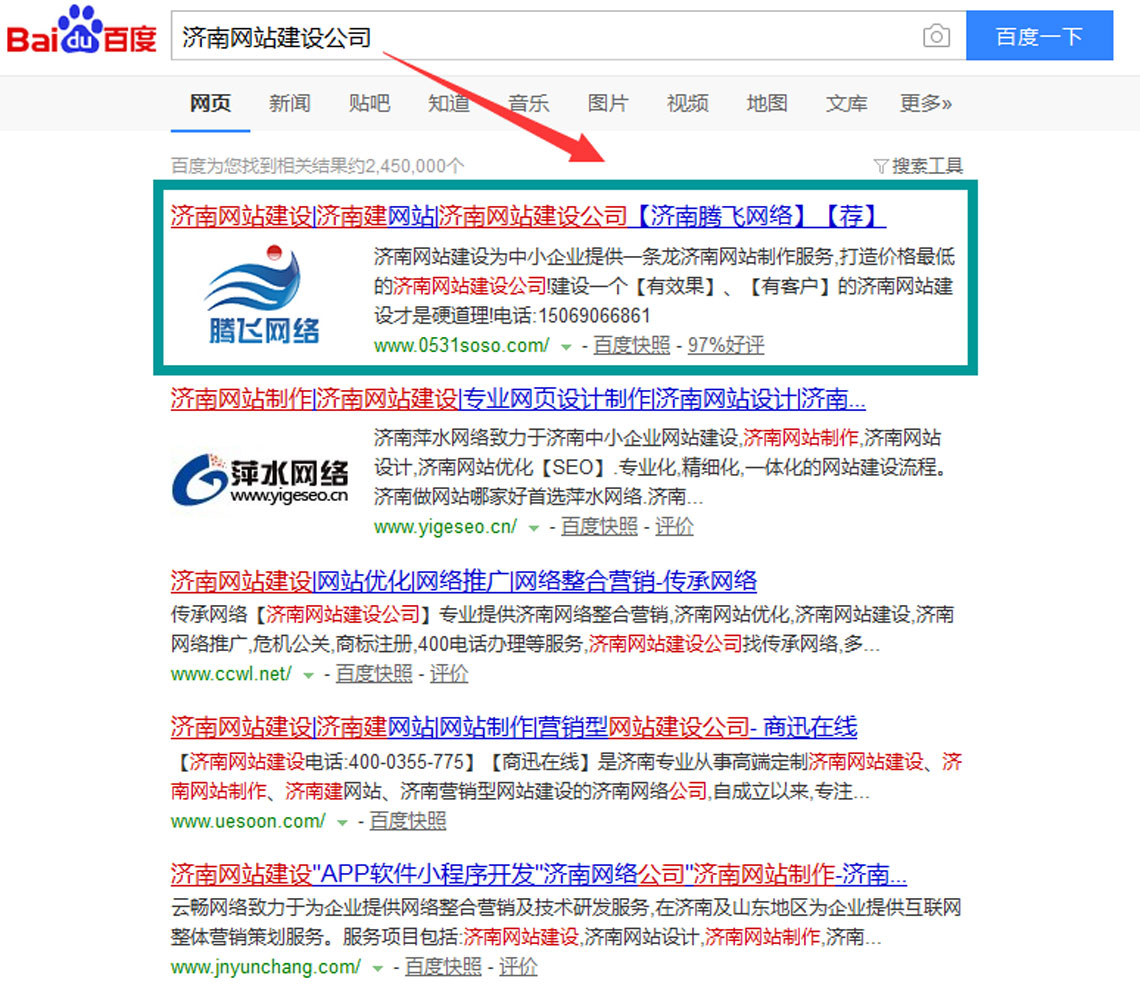This screenshot has height=991, width=1140.
Task: Switch to the 贴吧 tab
Action: coord(369,103)
